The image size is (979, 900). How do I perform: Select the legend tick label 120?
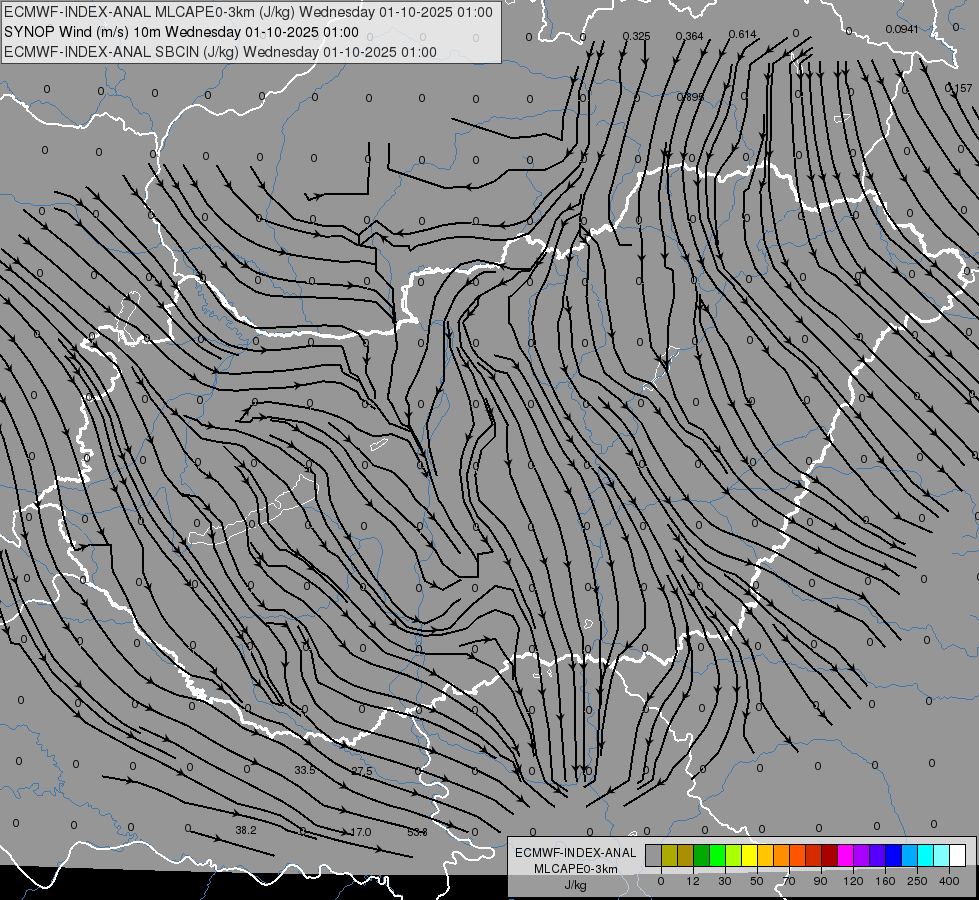click(x=854, y=881)
